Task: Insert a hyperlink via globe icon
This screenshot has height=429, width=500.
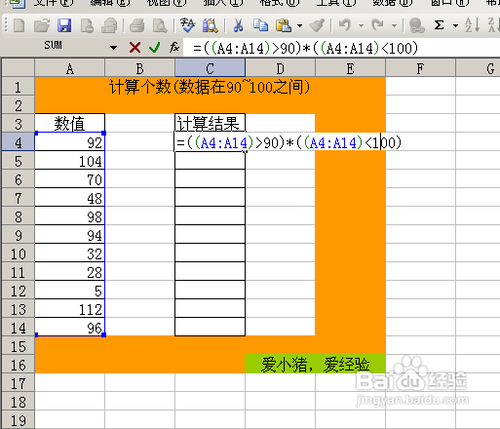Action: [x=416, y=26]
